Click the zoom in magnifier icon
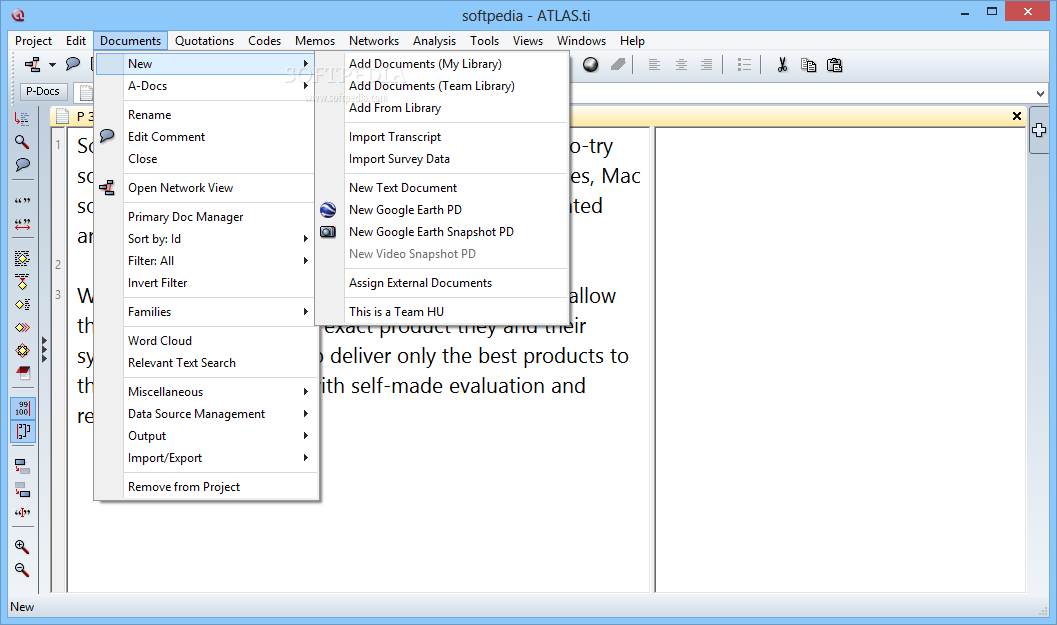 [22, 547]
